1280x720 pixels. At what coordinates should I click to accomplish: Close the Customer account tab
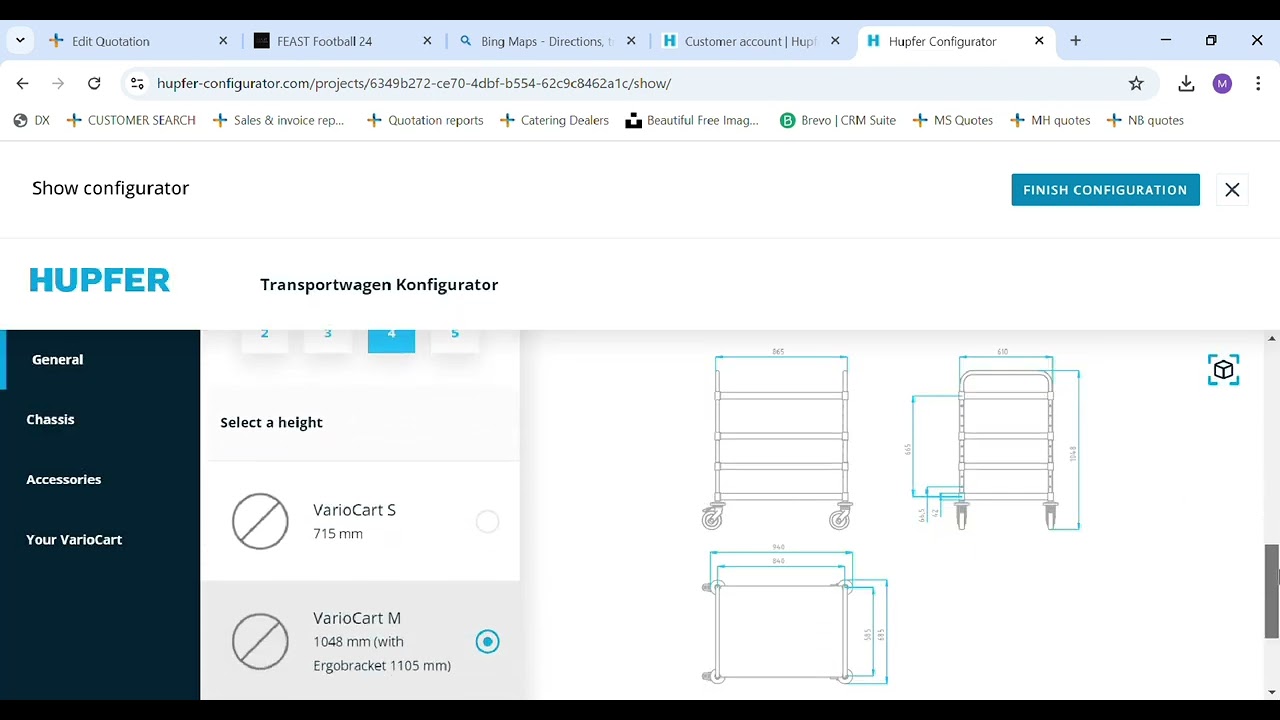coord(835,41)
